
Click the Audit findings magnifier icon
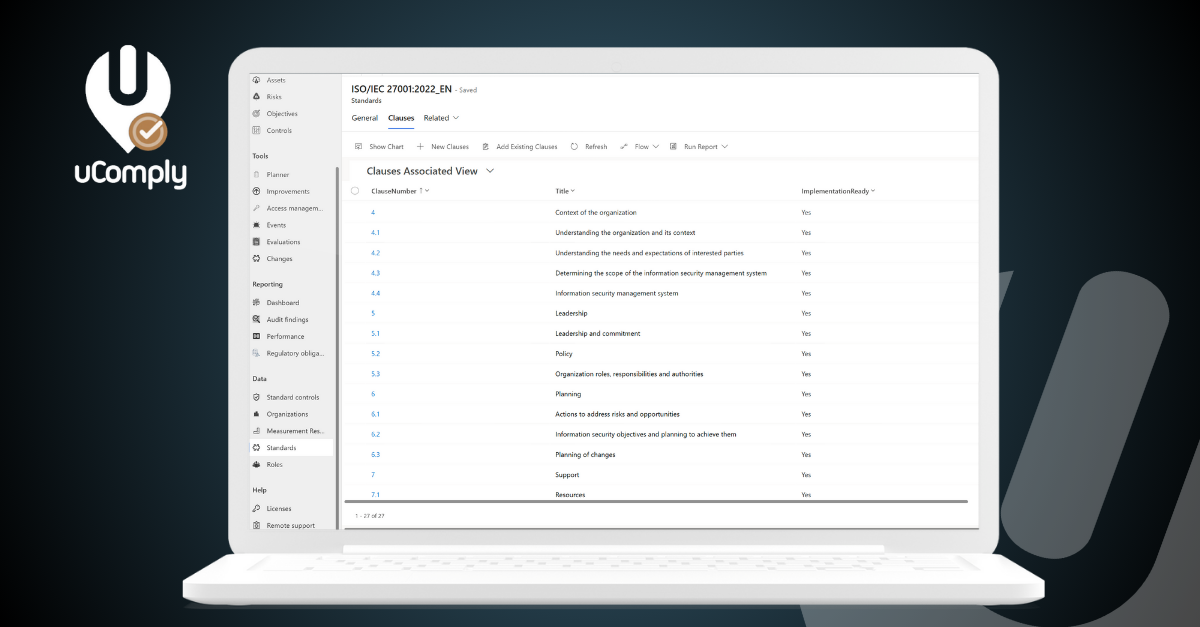point(256,320)
